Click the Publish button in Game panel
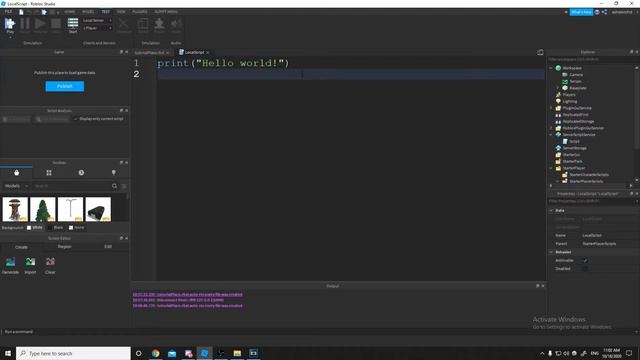The image size is (640, 360). (64, 86)
